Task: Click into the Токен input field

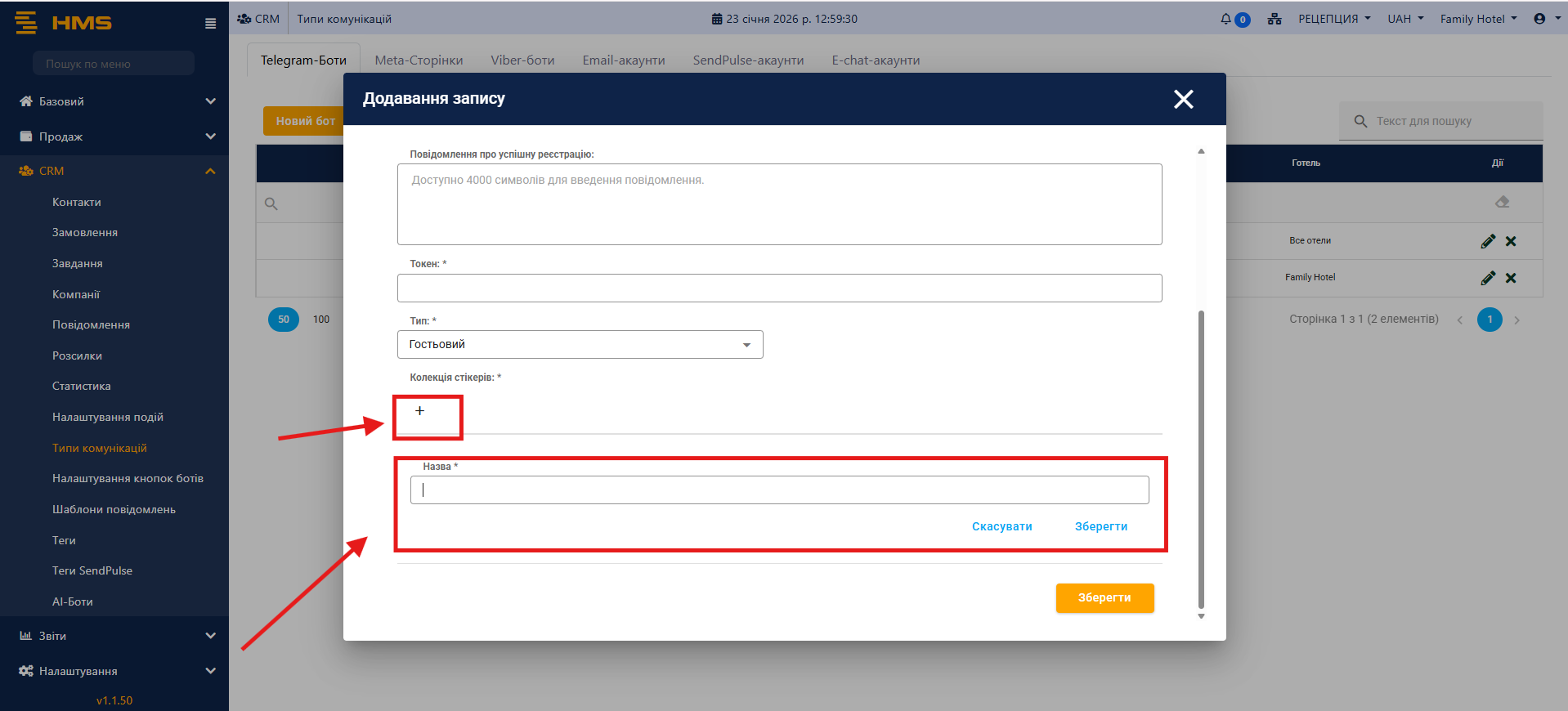Action: (x=779, y=288)
